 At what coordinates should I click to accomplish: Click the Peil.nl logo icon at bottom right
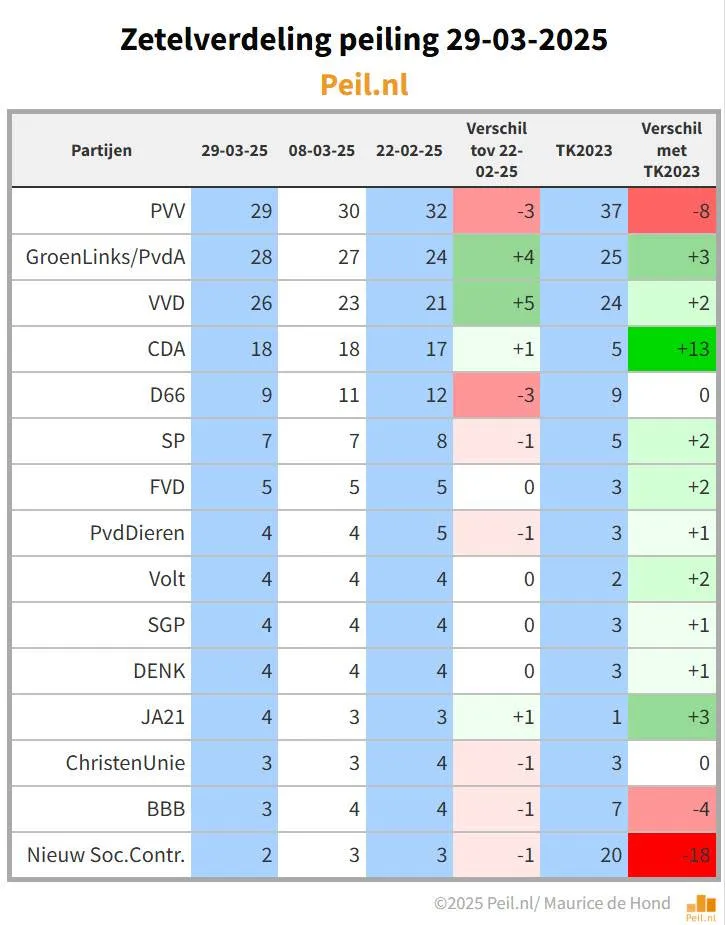pyautogui.click(x=701, y=907)
